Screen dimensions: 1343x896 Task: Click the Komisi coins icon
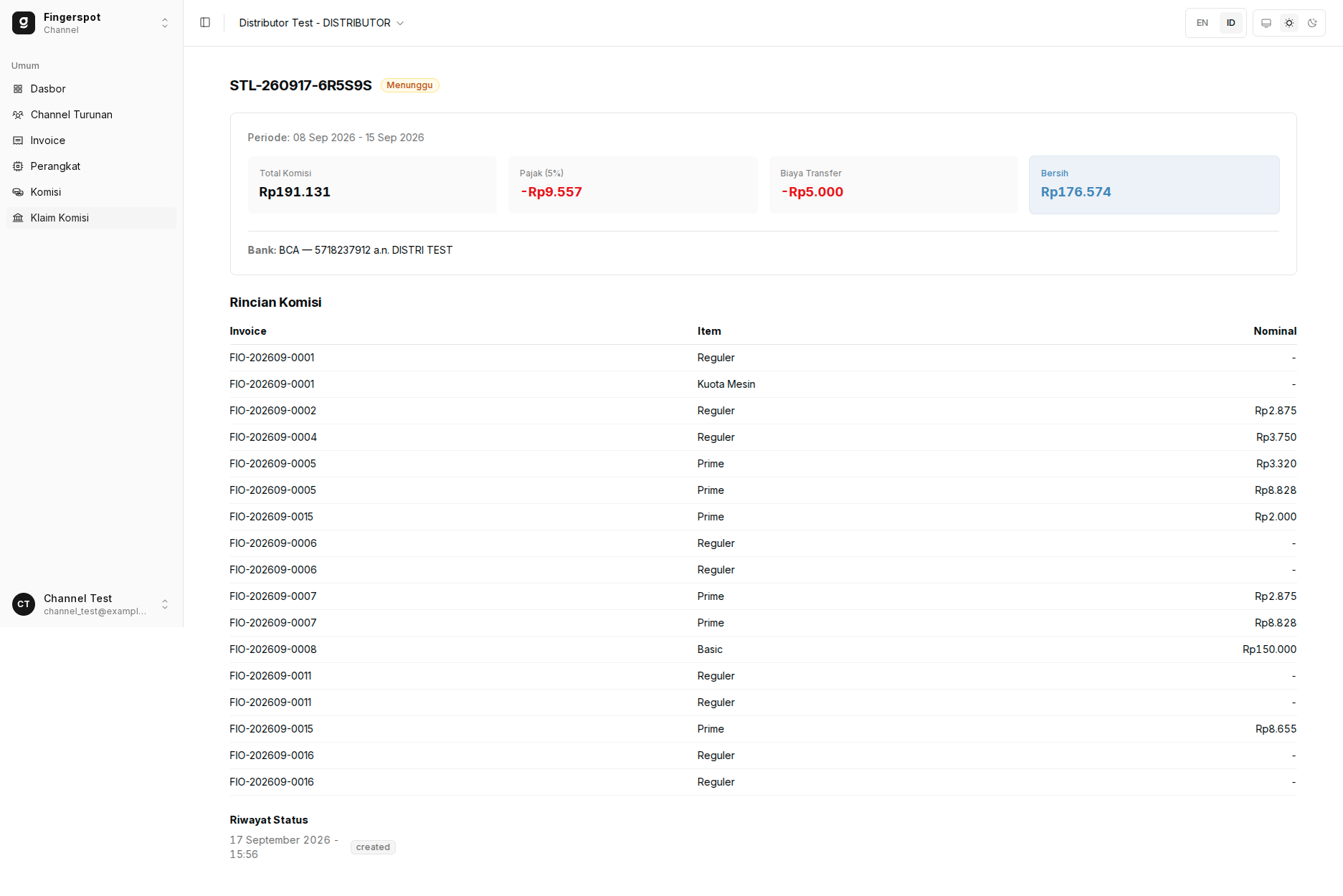point(18,192)
